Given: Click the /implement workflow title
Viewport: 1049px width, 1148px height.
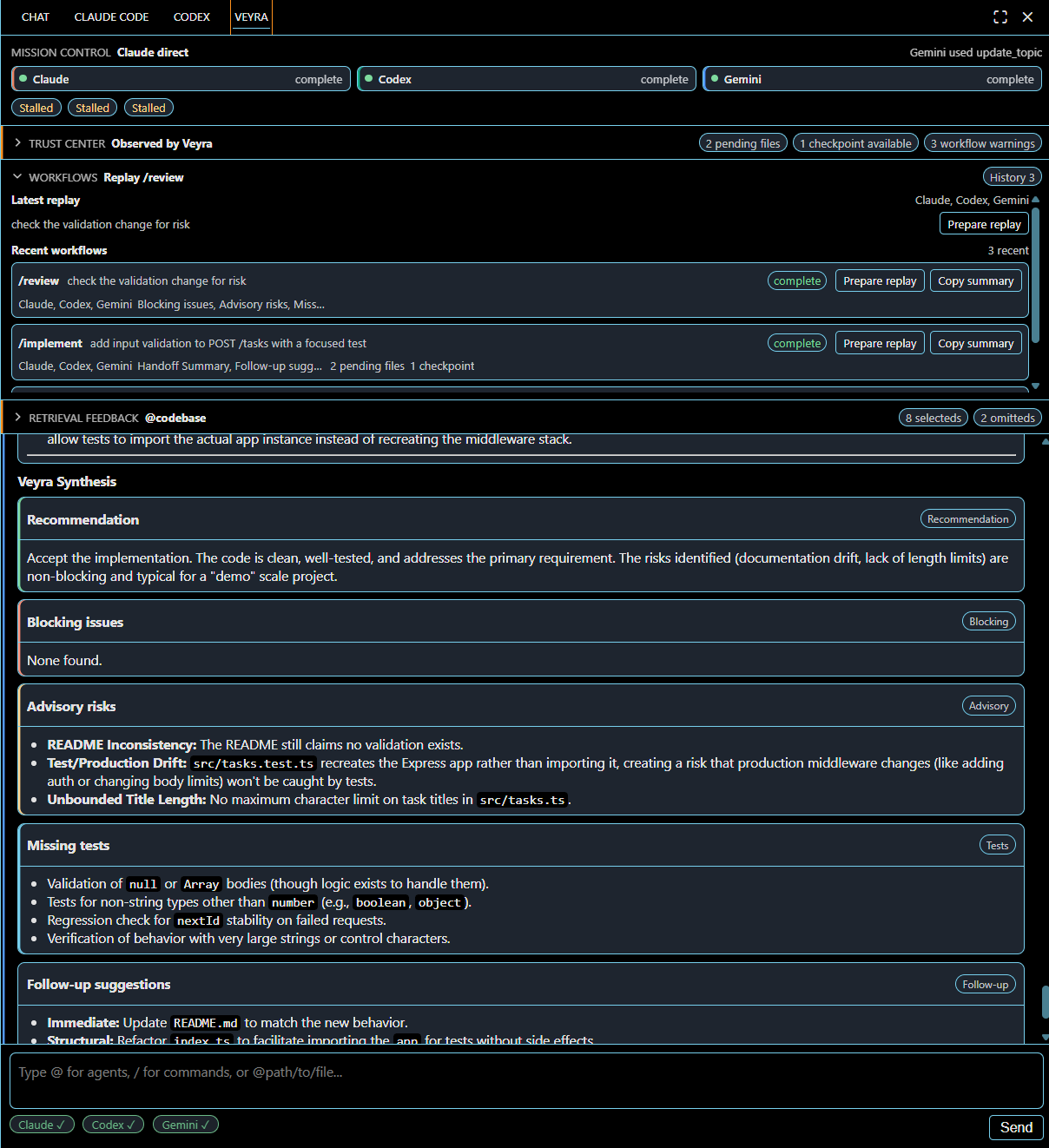Looking at the screenshot, I should tap(50, 343).
